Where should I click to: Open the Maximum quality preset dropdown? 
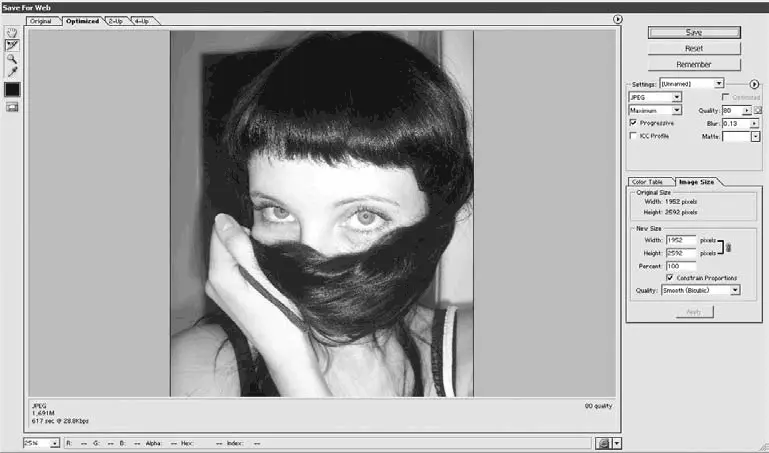tap(654, 110)
